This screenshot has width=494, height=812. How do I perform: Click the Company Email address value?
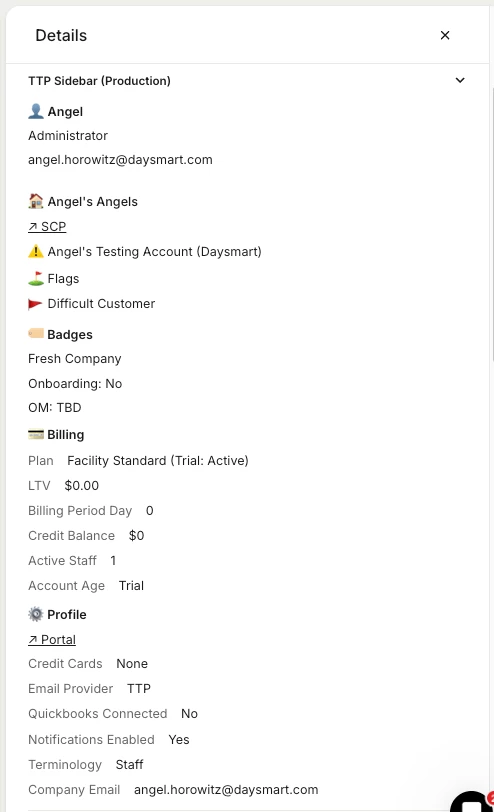click(x=226, y=789)
